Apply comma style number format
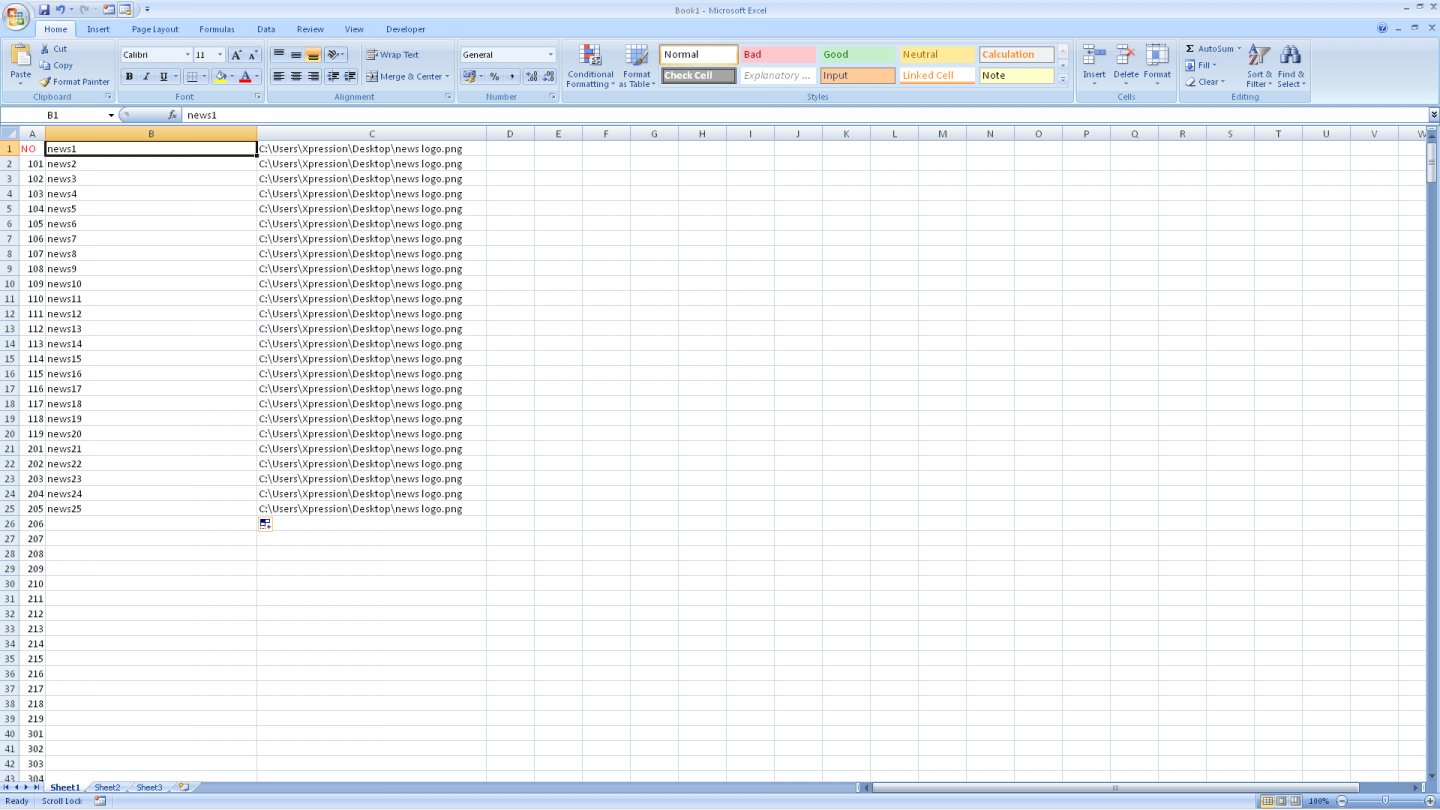 (x=512, y=76)
